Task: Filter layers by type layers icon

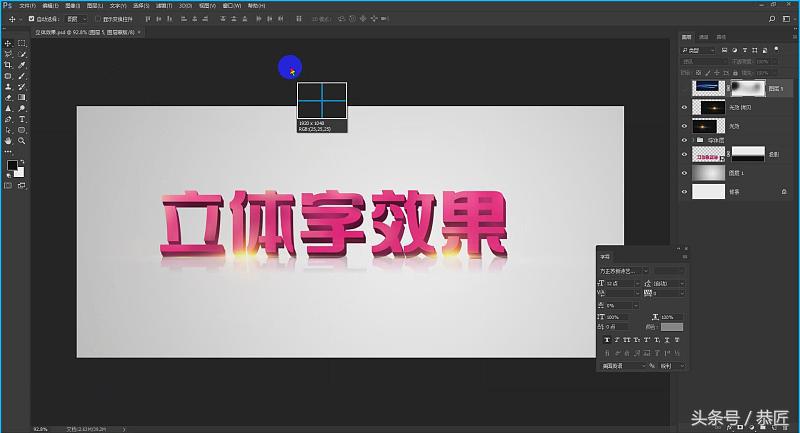Action: [x=744, y=50]
